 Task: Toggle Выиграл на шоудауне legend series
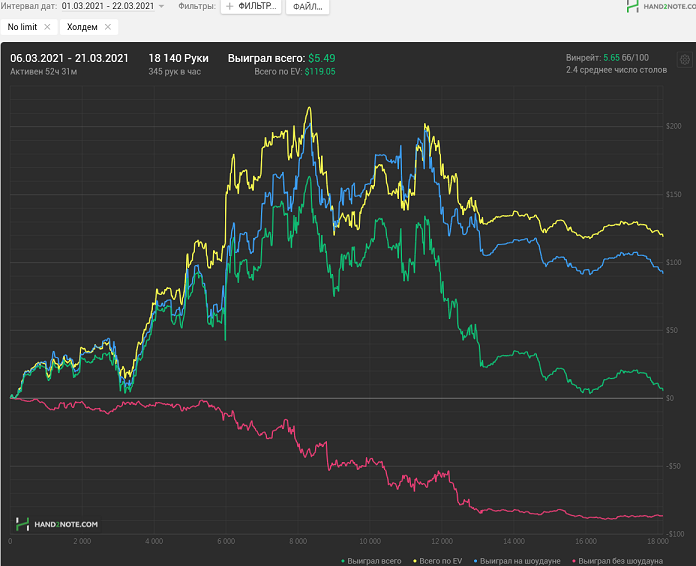(x=517, y=561)
